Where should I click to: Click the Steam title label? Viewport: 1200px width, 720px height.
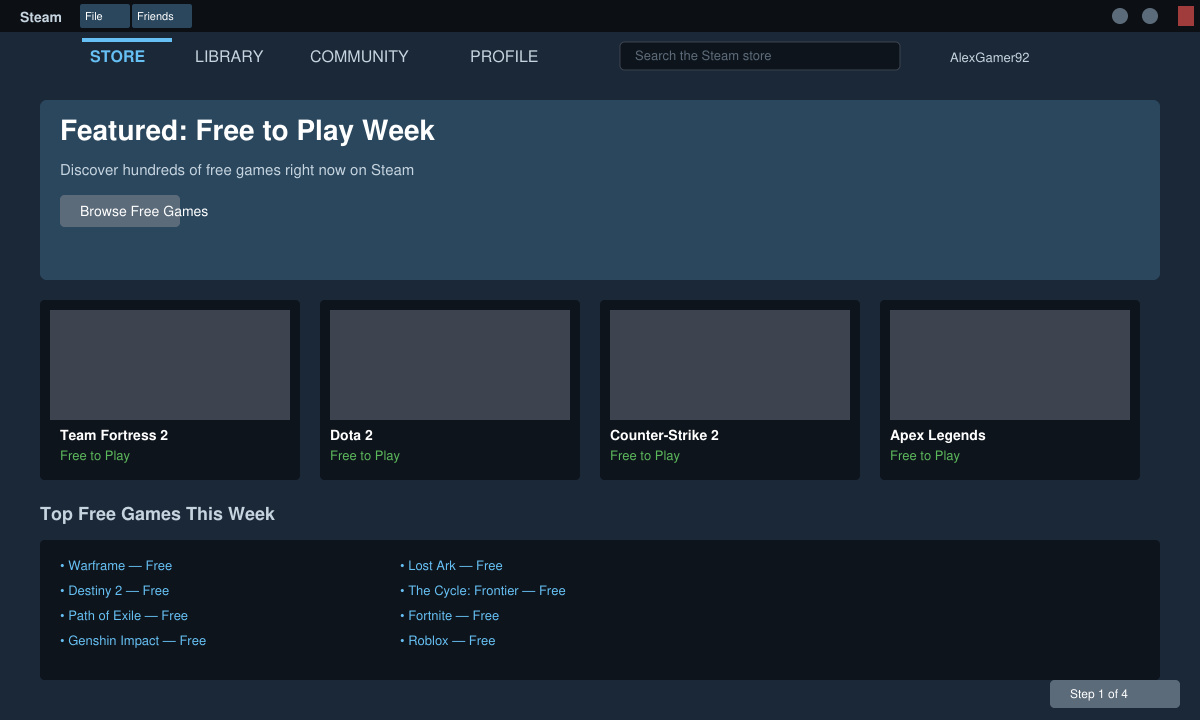pyautogui.click(x=41, y=17)
